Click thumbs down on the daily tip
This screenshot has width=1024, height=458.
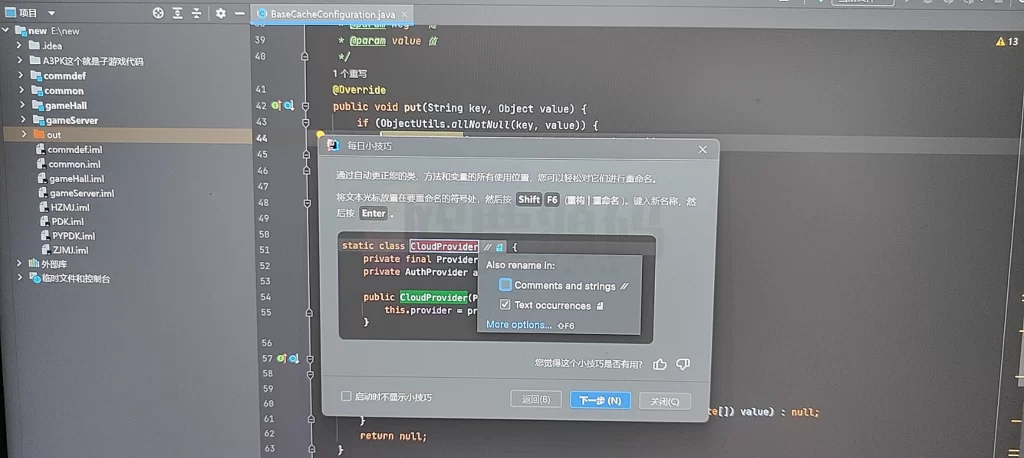[x=683, y=364]
